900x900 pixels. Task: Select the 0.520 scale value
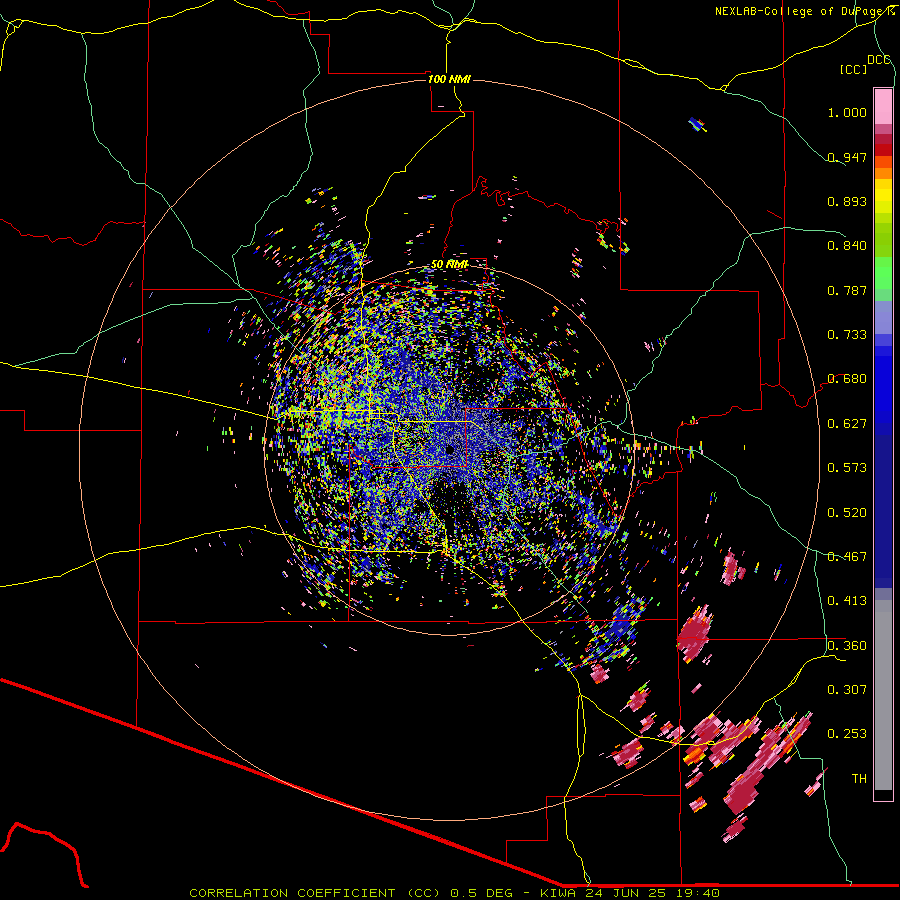847,513
